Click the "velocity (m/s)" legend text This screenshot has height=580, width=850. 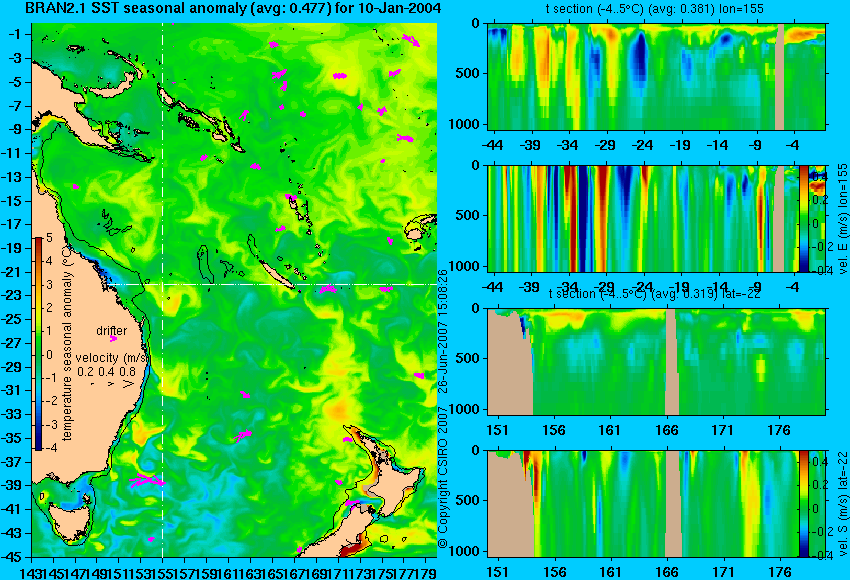coord(112,358)
